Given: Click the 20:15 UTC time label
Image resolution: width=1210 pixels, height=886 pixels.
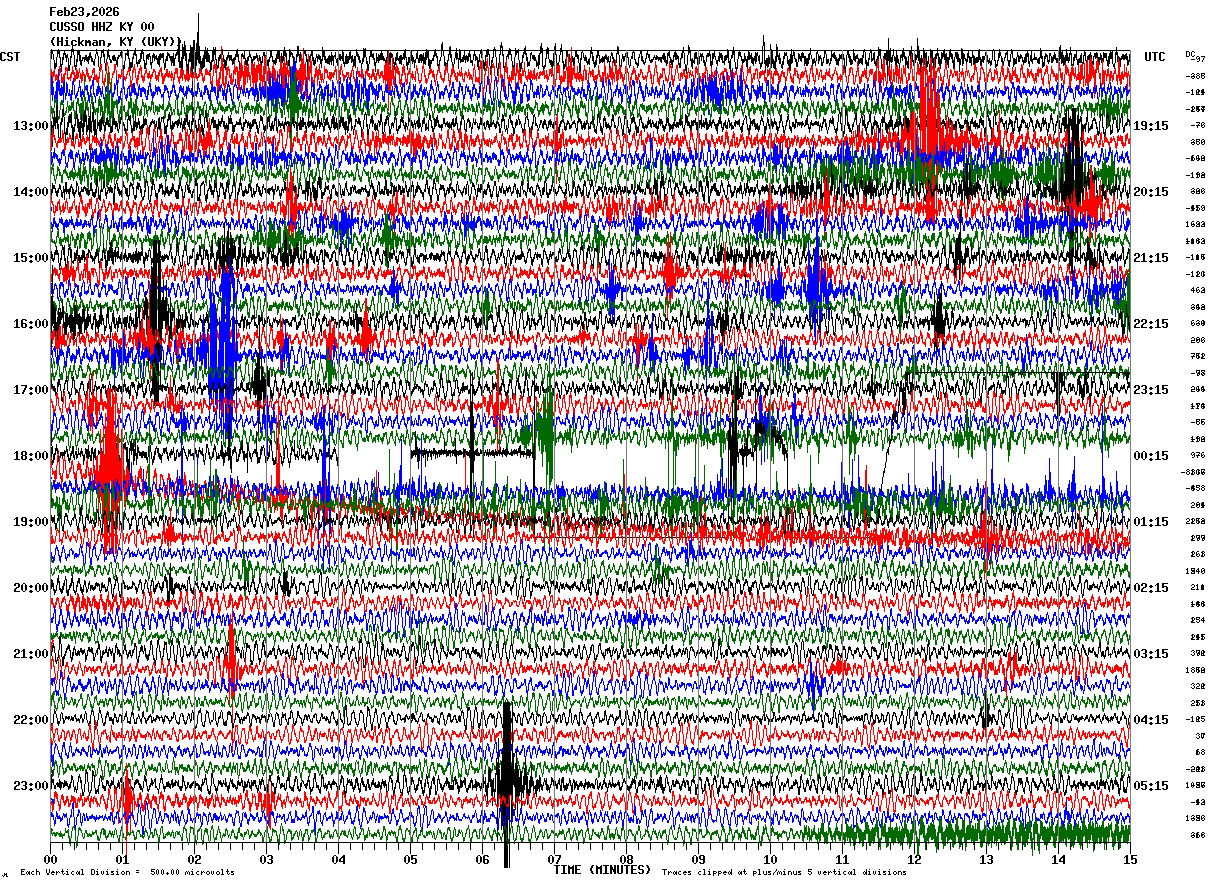Looking at the screenshot, I should [1151, 192].
